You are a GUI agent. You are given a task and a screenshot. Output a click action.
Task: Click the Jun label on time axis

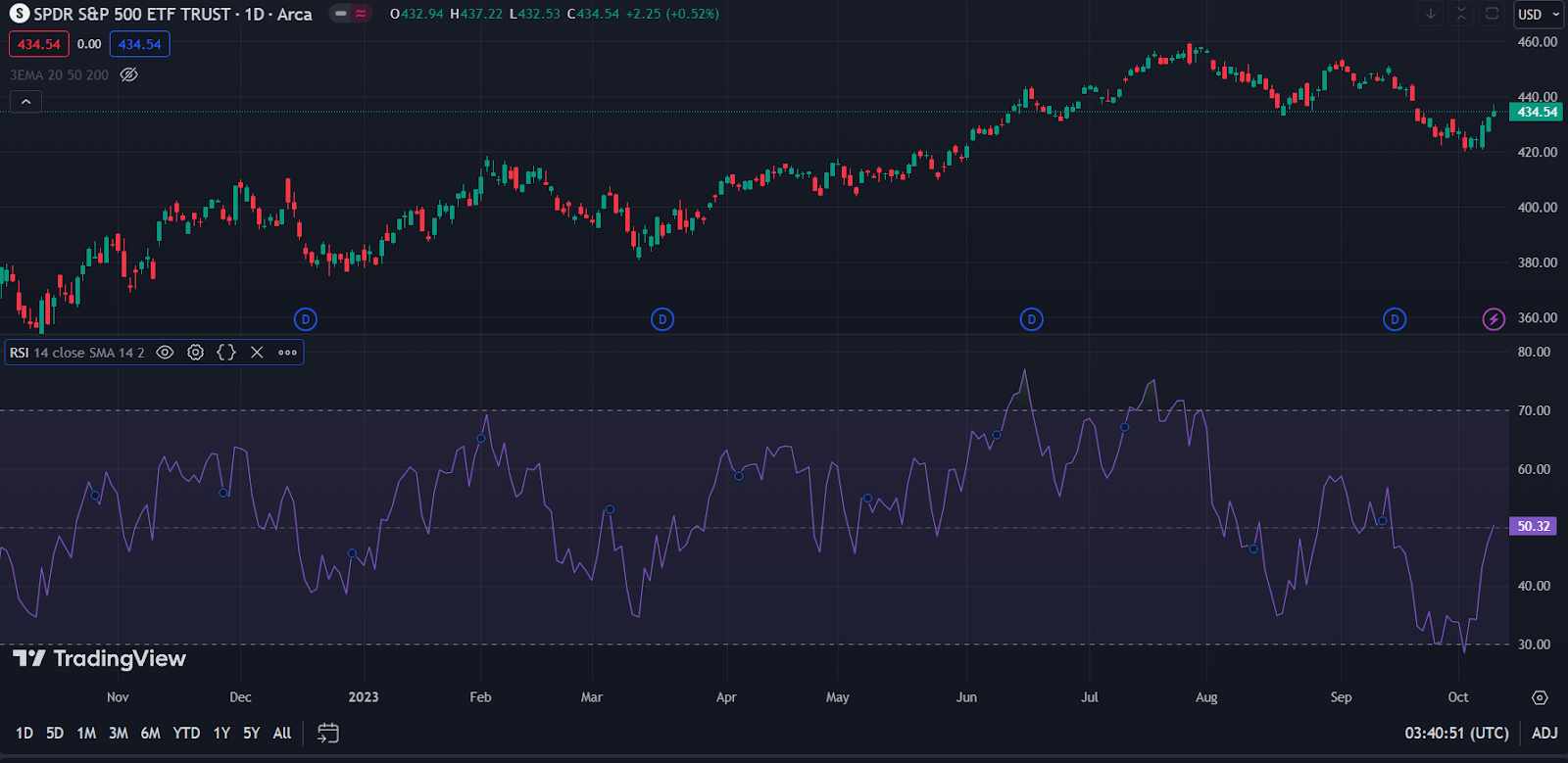click(966, 697)
